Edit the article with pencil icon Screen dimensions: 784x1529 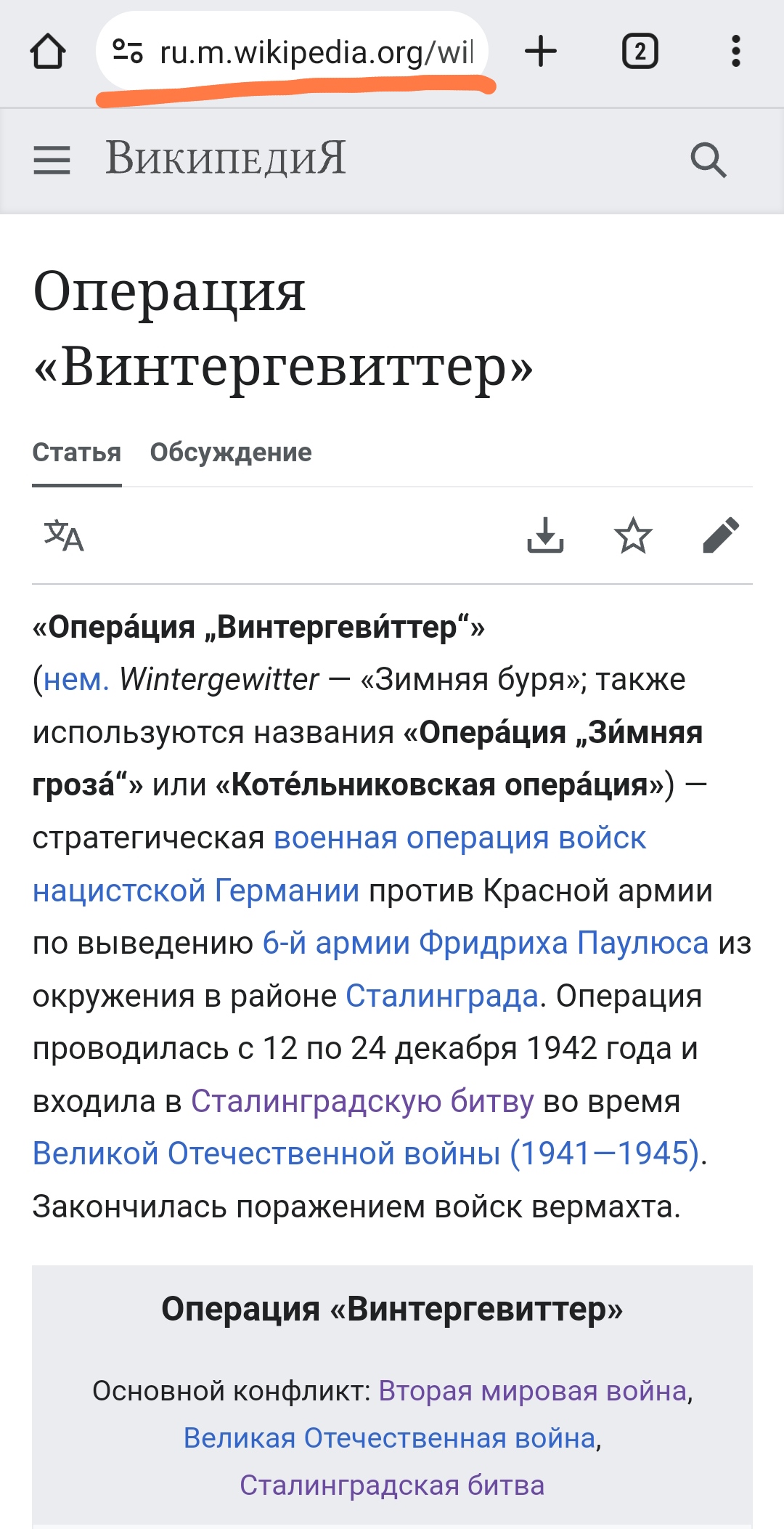pos(721,536)
